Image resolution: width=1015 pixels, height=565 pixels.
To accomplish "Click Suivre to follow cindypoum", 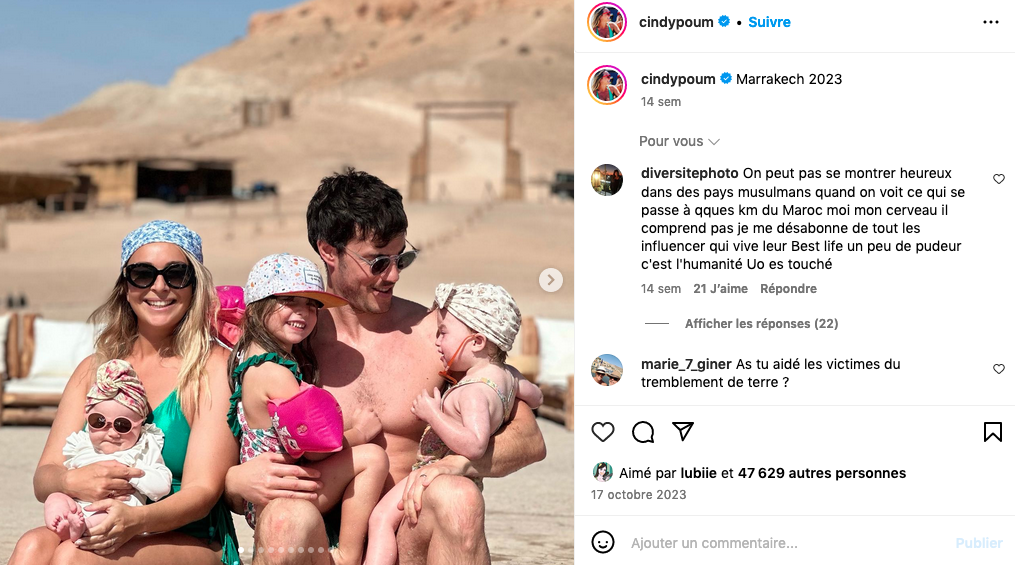I will [769, 22].
